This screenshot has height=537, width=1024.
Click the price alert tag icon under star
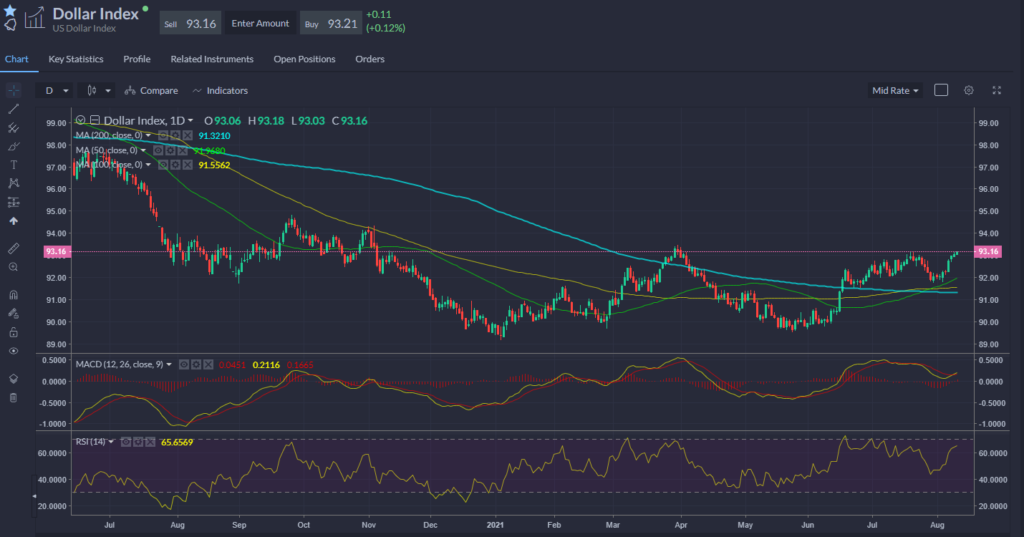10,25
